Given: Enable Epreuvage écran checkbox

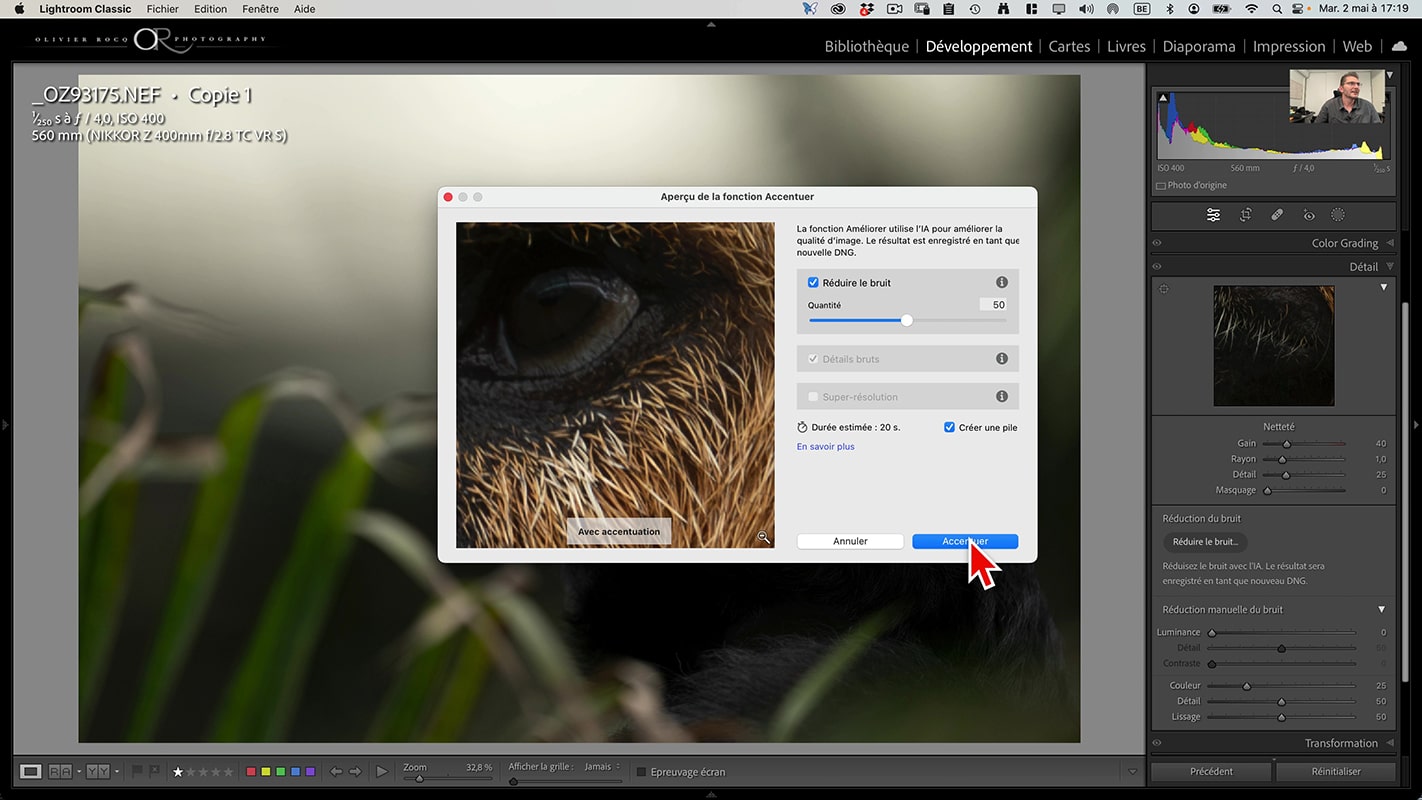Looking at the screenshot, I should click(641, 772).
